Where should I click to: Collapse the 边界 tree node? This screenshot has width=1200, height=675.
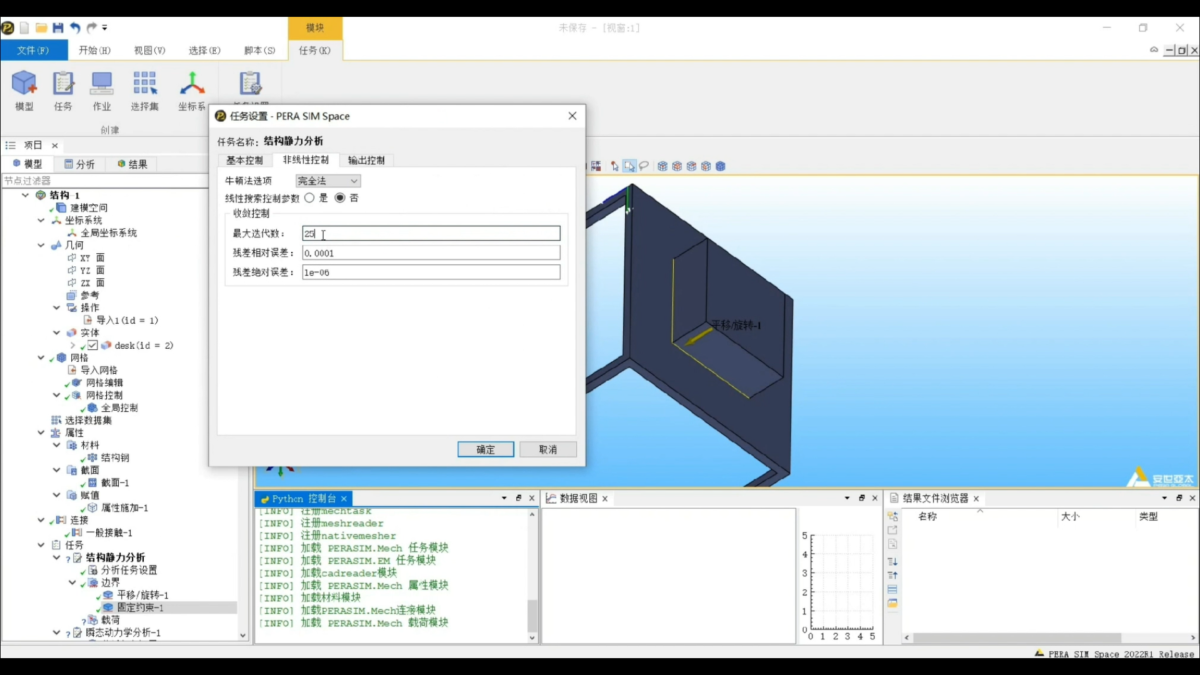73,583
